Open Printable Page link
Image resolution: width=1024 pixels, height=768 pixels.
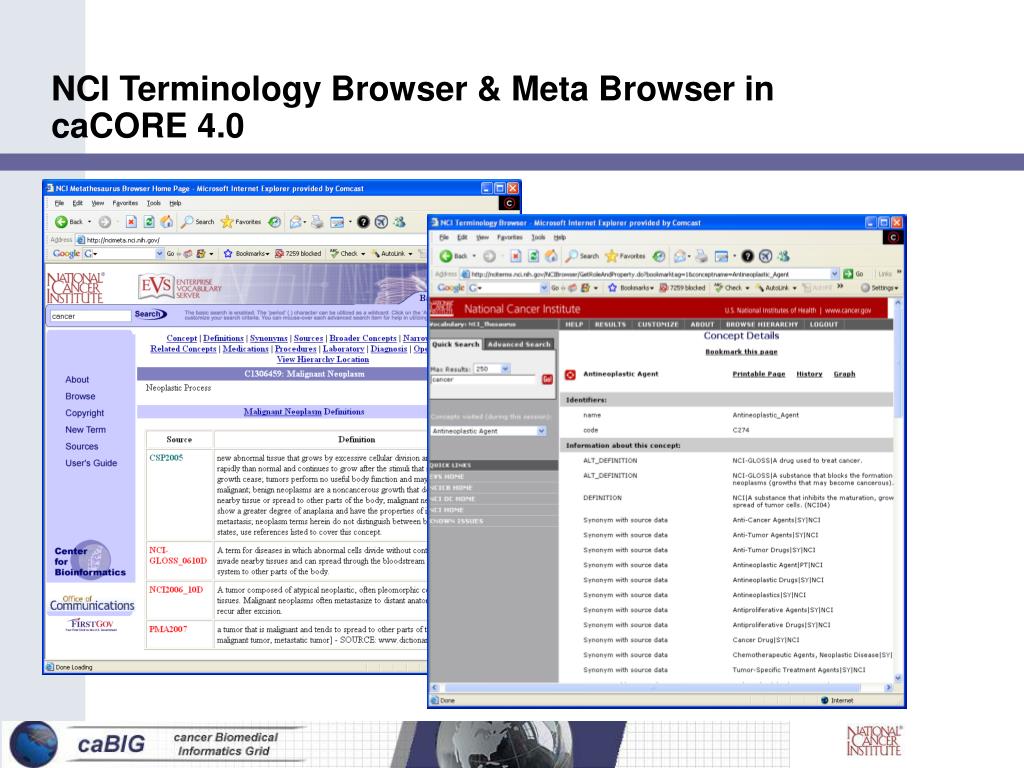759,374
